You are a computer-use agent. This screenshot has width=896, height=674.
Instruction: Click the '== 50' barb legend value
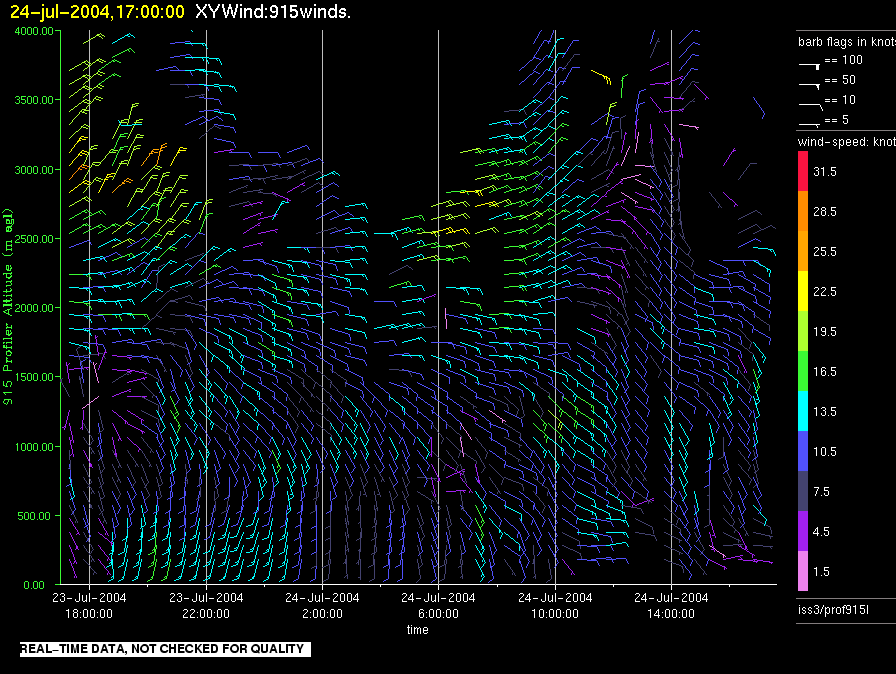(840, 80)
